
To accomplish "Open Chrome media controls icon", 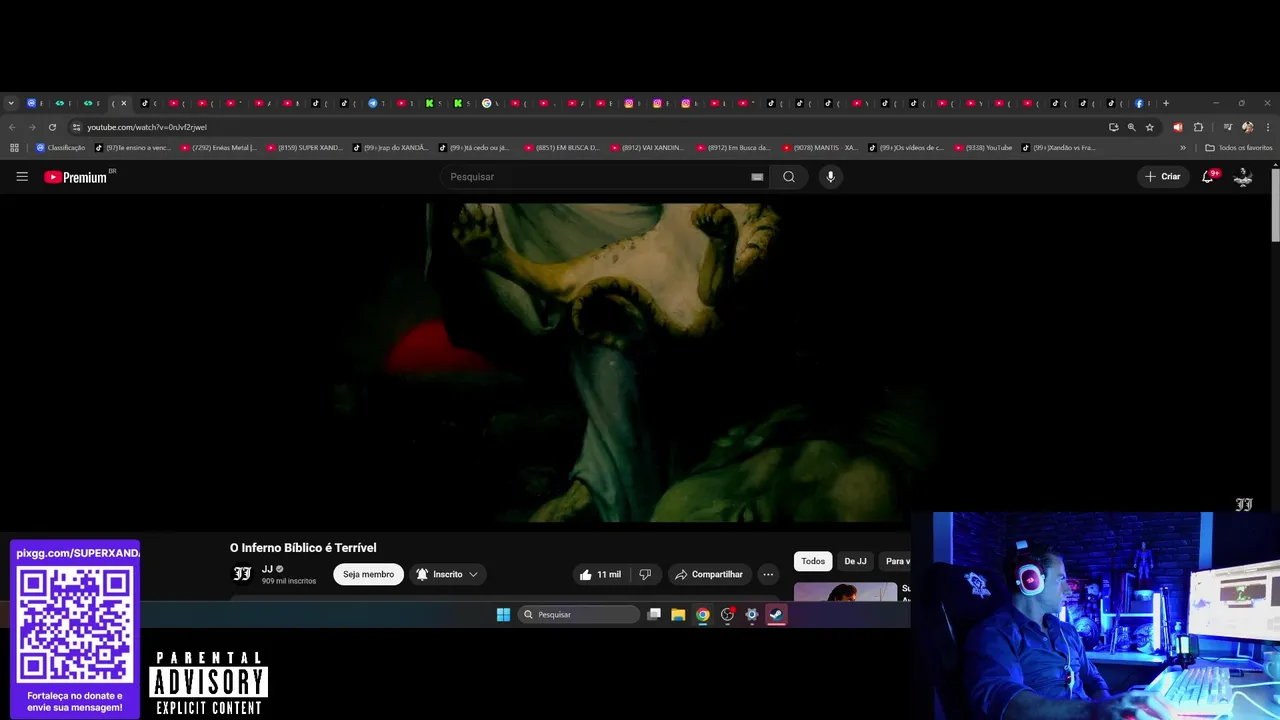I will click(1228, 127).
